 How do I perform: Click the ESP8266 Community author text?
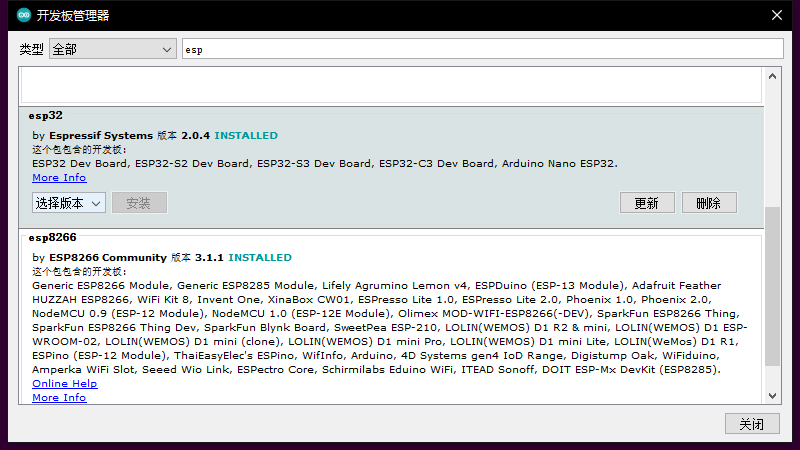click(x=108, y=258)
